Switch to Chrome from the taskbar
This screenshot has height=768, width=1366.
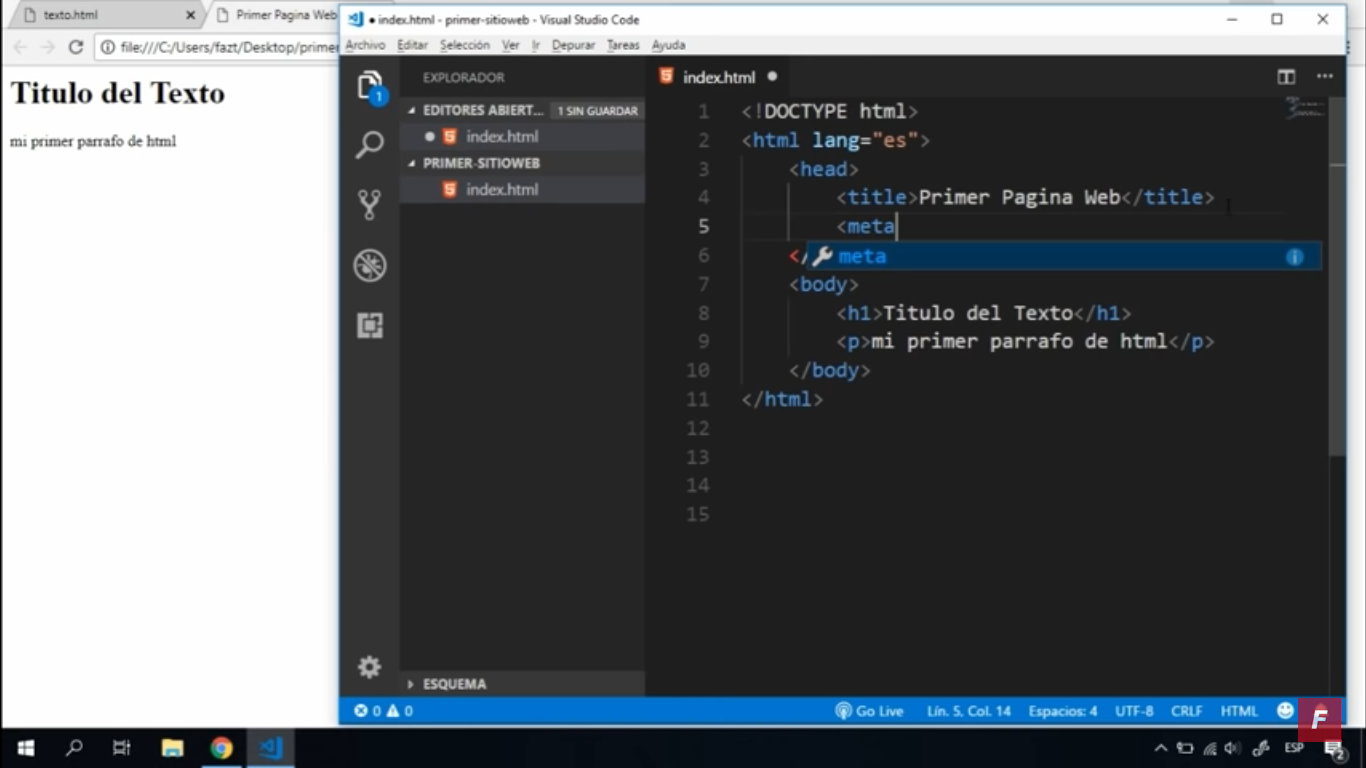point(221,748)
